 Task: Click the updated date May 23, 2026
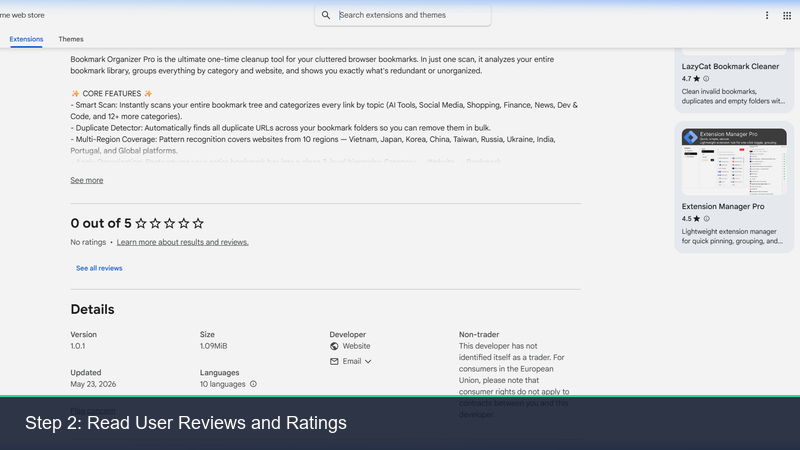pos(93,384)
